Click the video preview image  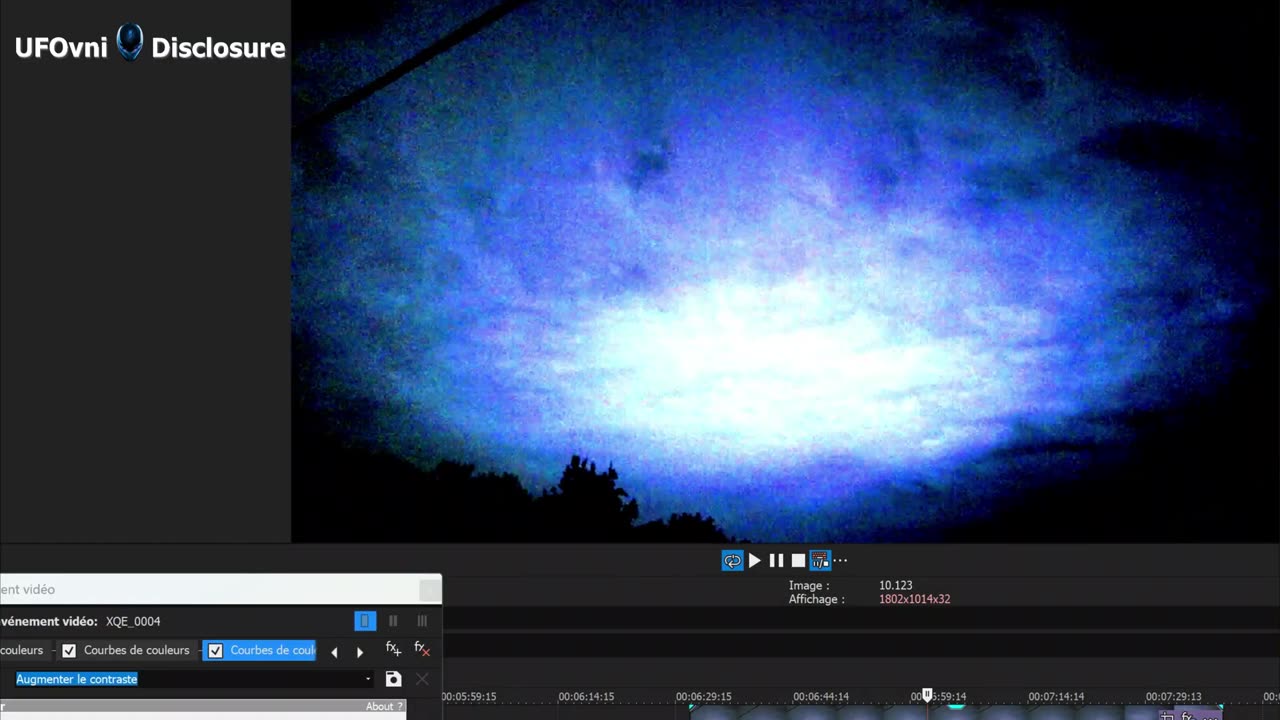785,271
